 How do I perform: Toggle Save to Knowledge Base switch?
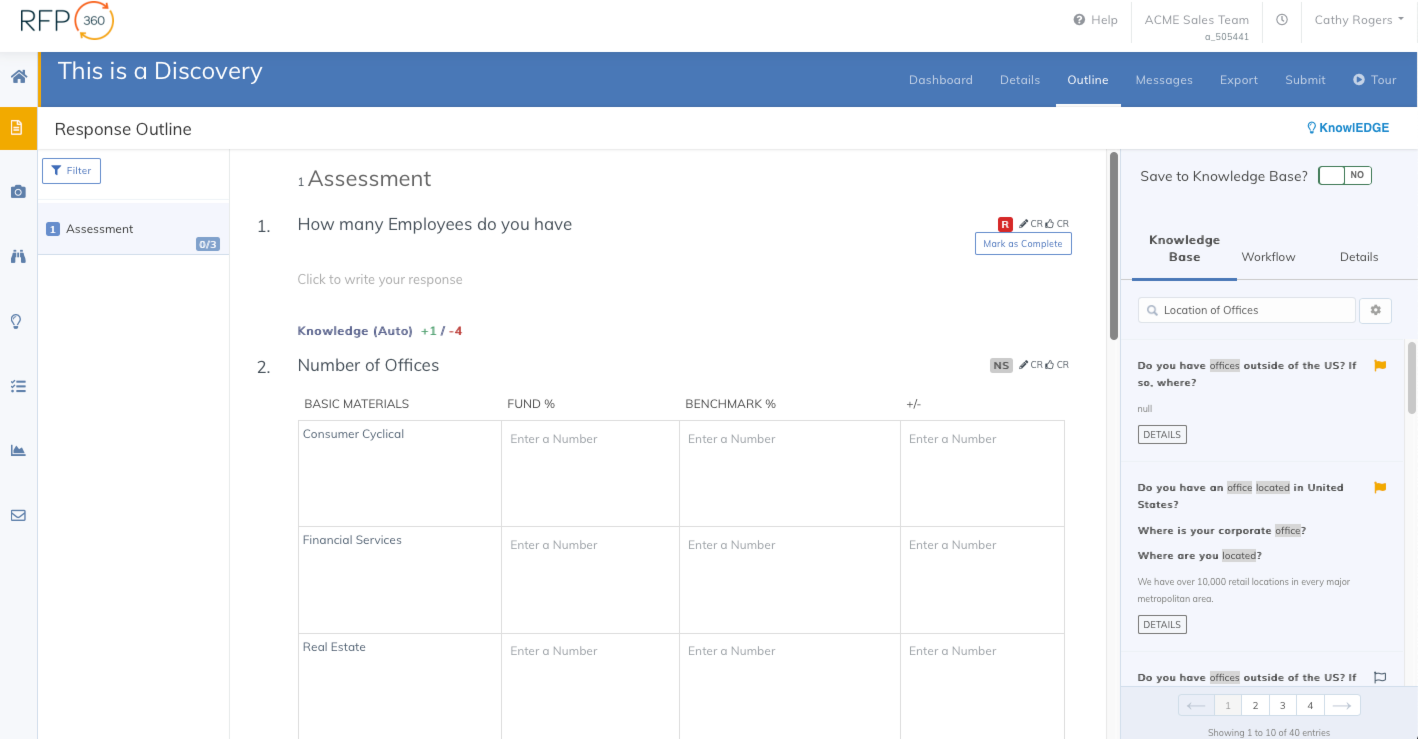1344,176
